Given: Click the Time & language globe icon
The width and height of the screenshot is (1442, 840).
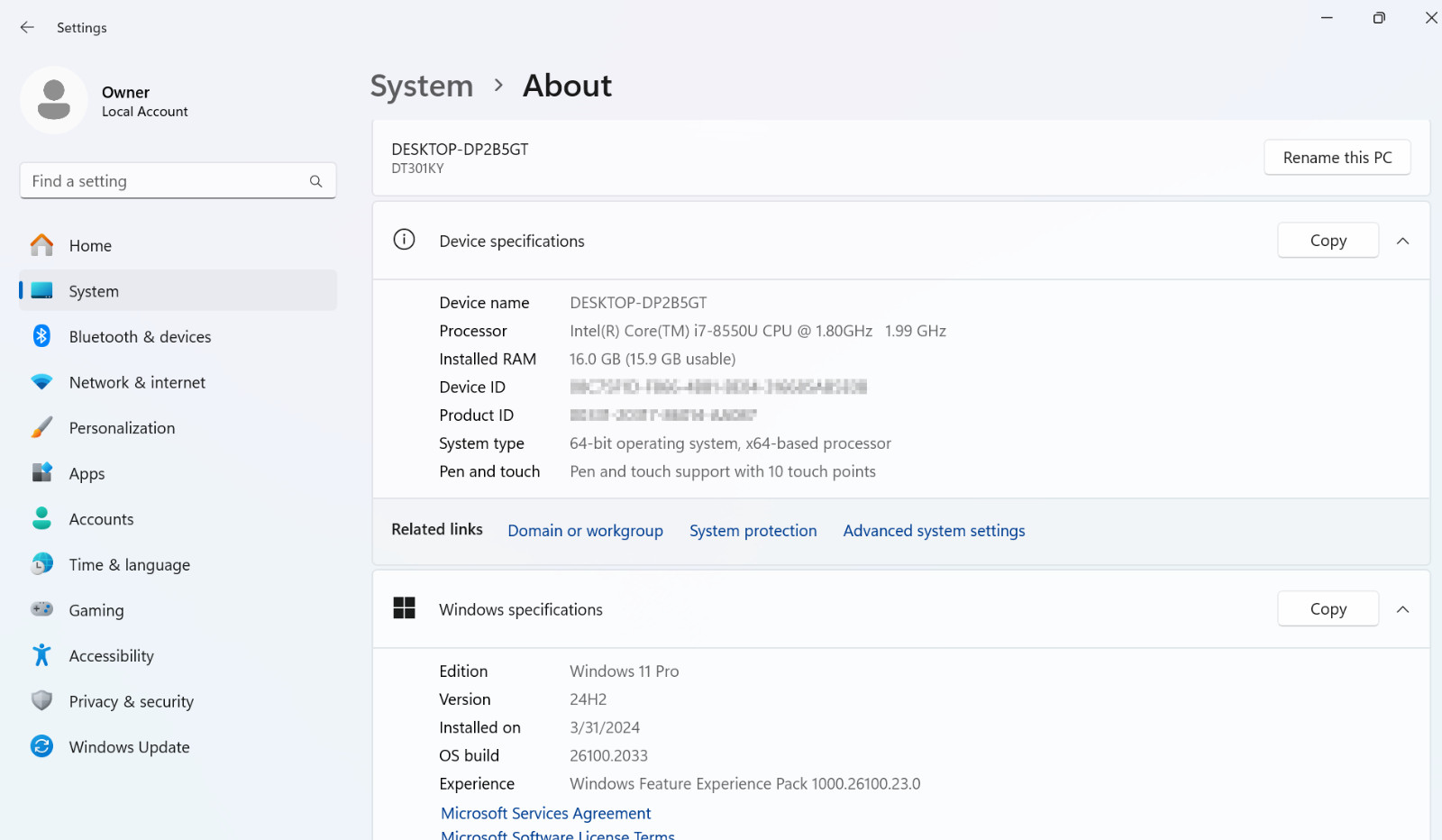Looking at the screenshot, I should (x=41, y=564).
